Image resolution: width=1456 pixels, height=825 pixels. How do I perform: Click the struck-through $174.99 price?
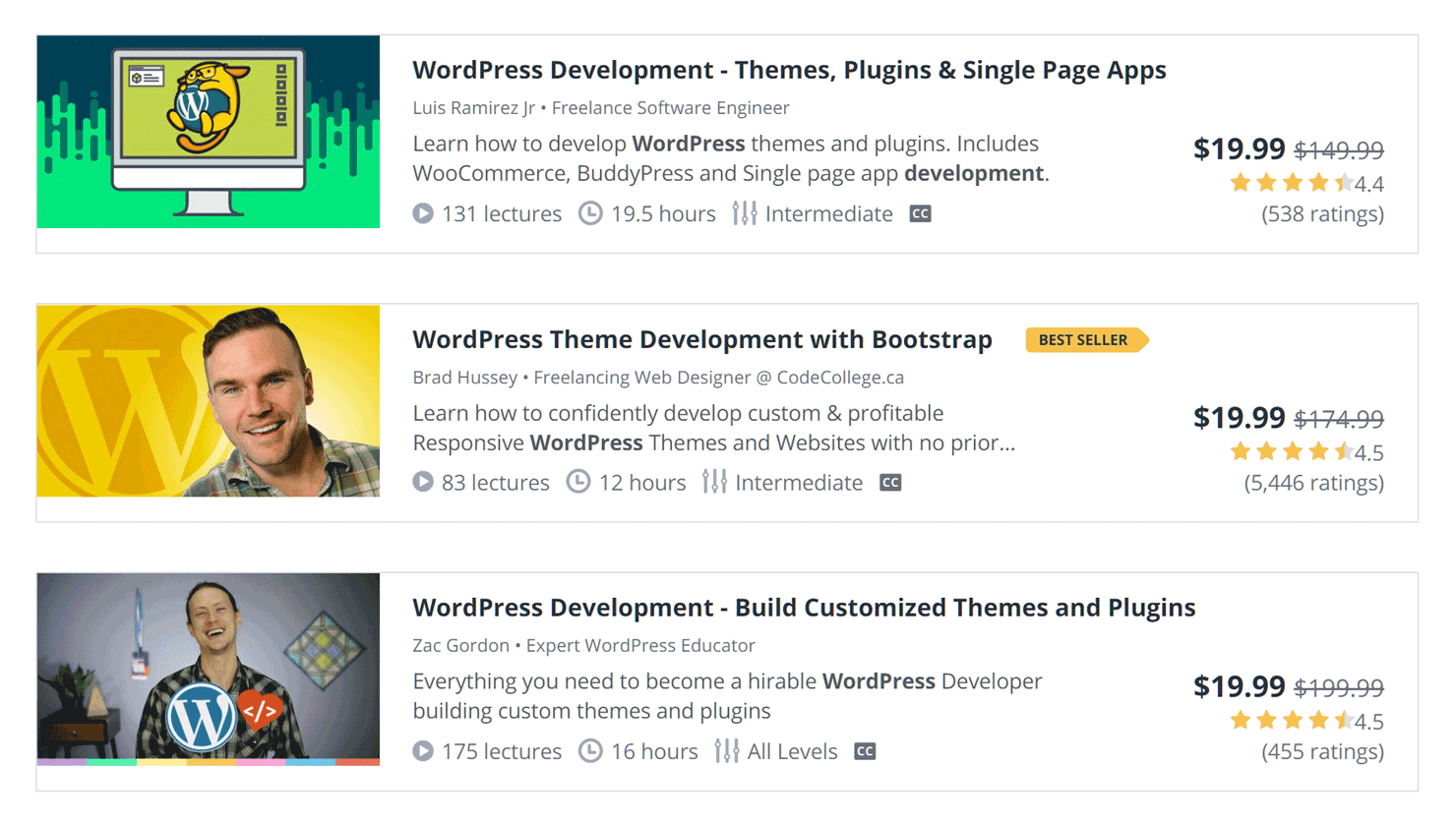click(1339, 419)
